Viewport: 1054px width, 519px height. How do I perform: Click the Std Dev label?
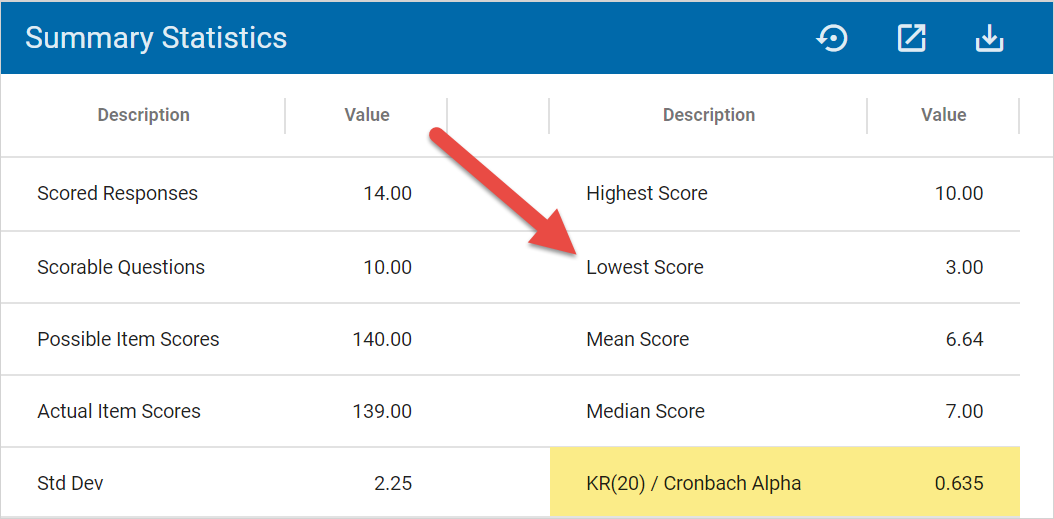click(70, 483)
